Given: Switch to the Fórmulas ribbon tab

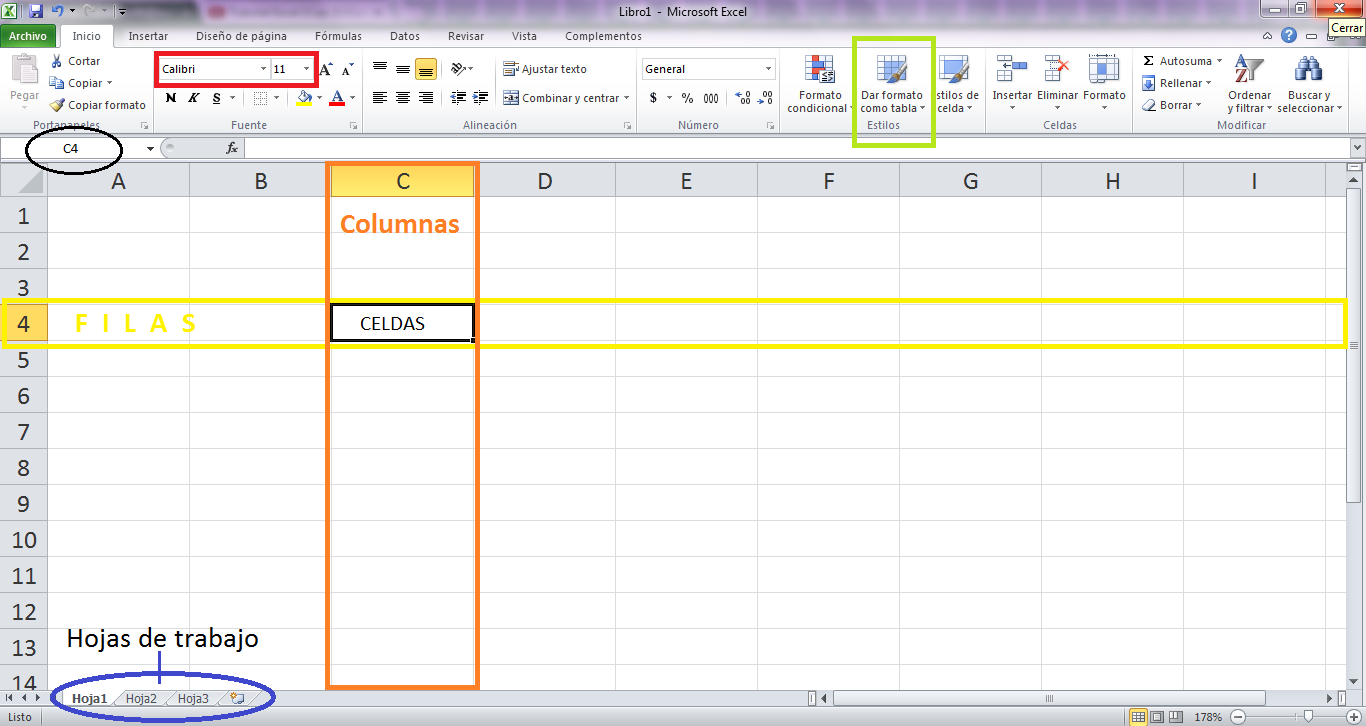Looking at the screenshot, I should 338,36.
